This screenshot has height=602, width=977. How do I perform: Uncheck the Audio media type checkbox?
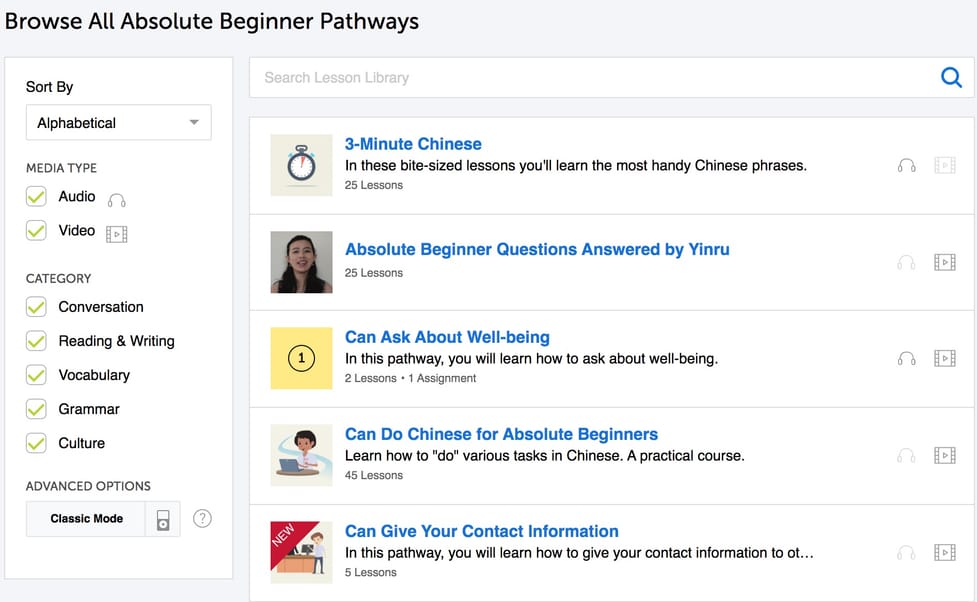[x=36, y=196]
